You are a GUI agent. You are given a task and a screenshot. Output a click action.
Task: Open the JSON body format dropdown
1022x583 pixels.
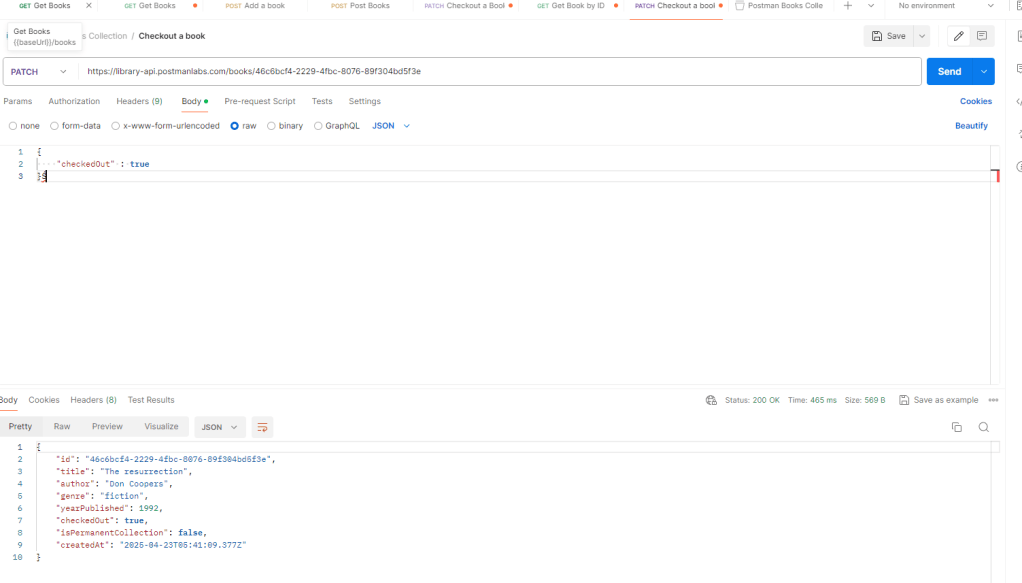(x=391, y=126)
